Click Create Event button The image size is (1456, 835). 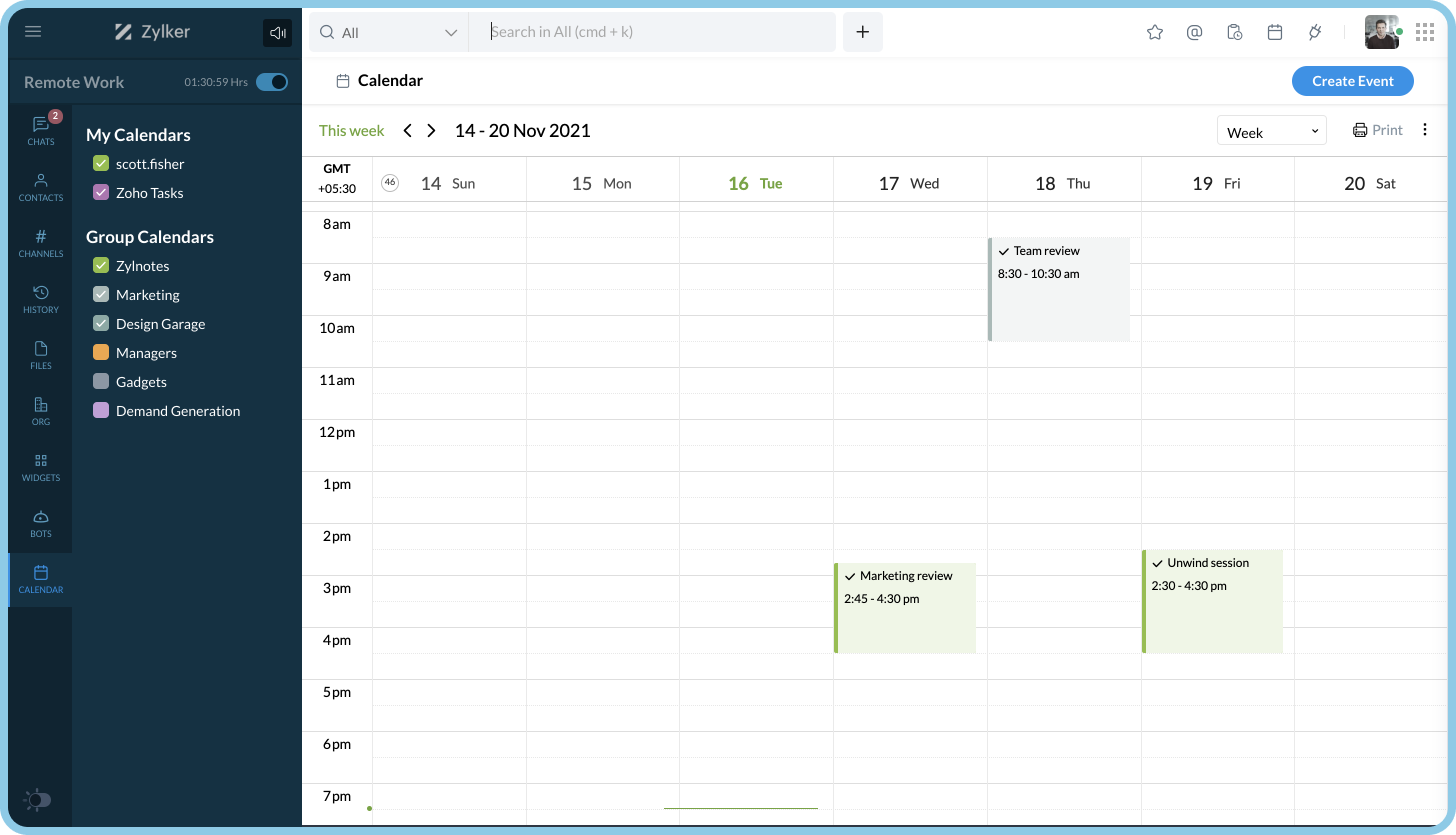tap(1353, 81)
